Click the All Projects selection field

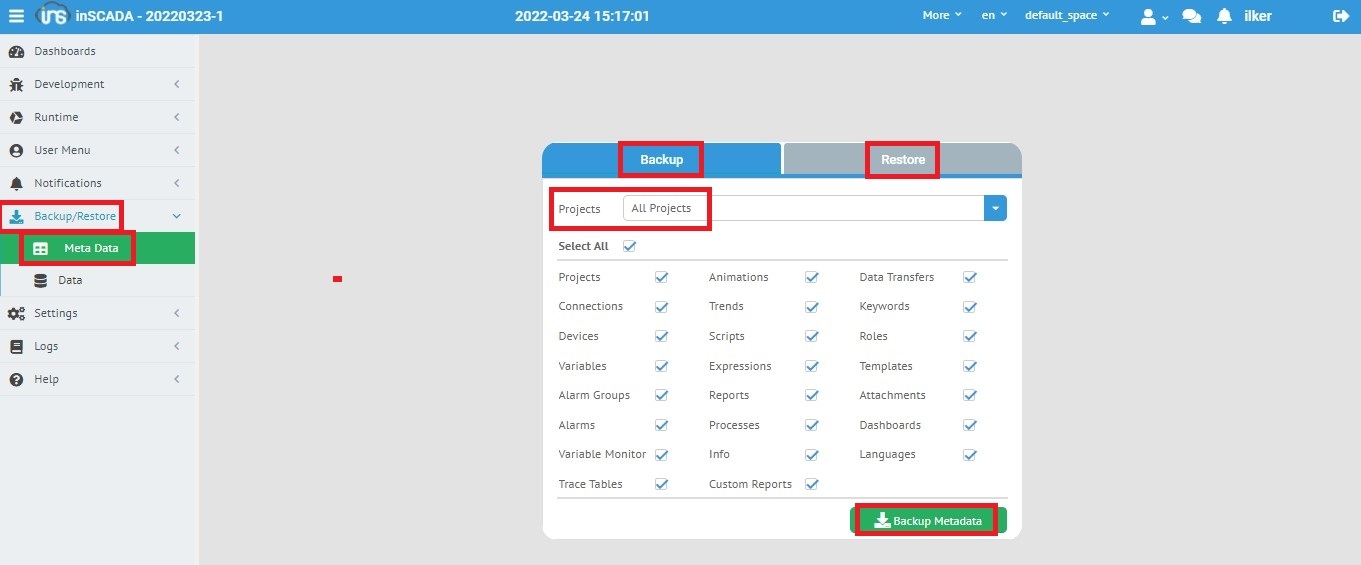click(800, 208)
